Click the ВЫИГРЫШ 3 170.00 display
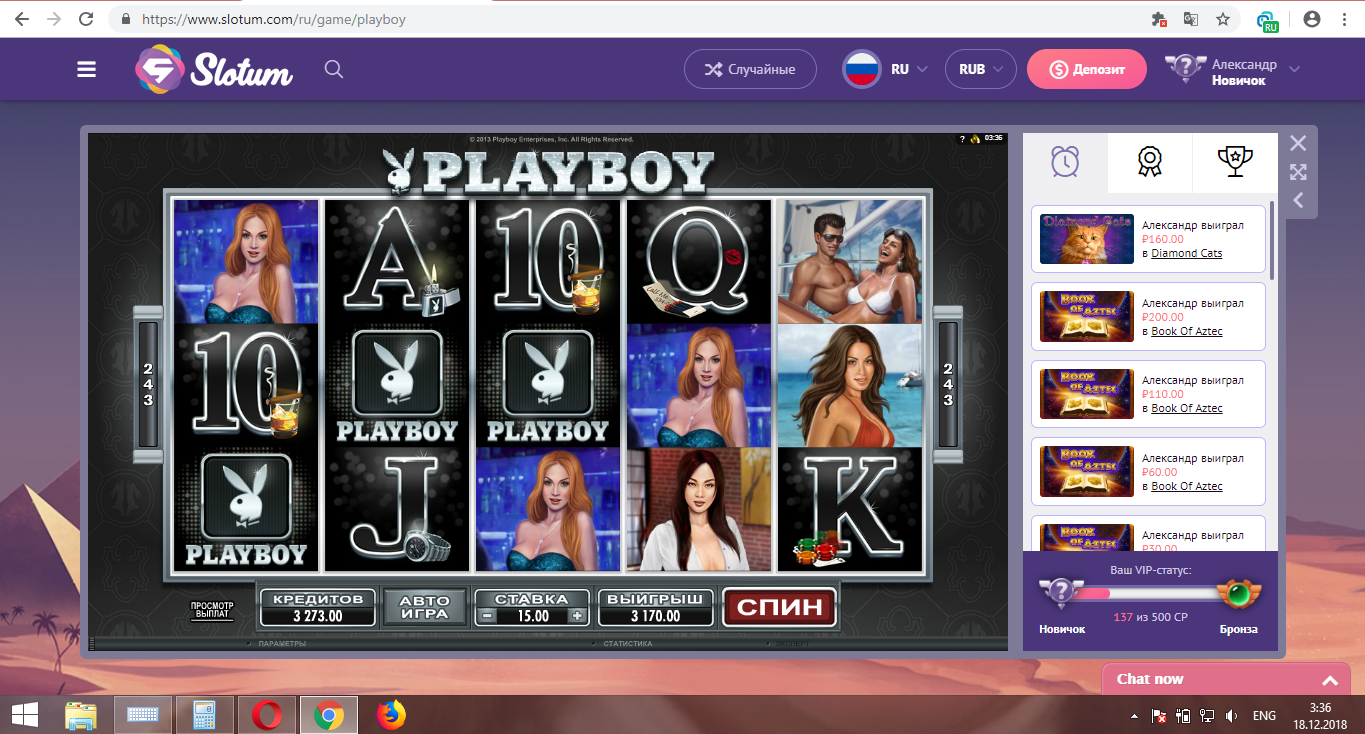This screenshot has height=734, width=1365. [x=656, y=607]
